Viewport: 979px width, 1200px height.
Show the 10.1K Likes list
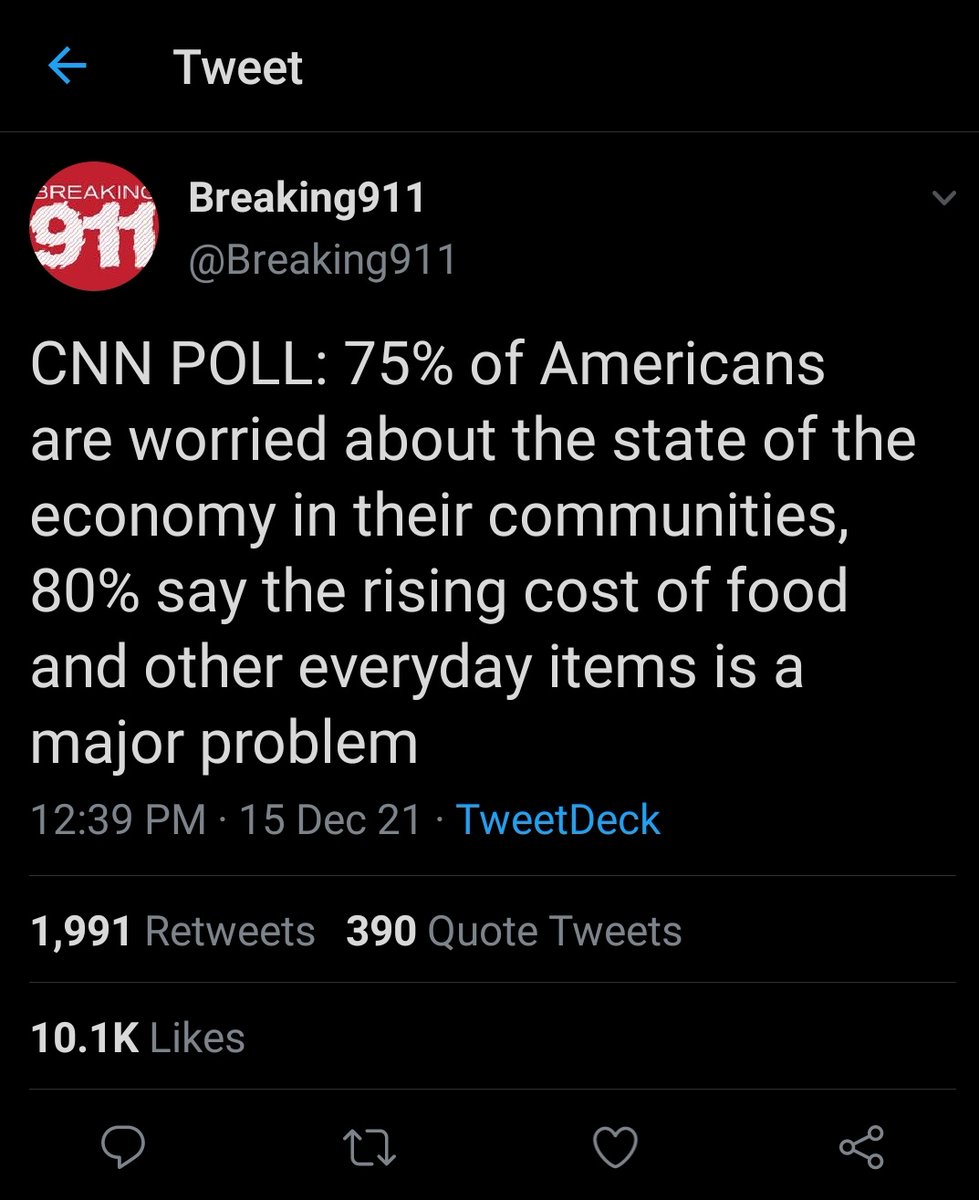click(x=138, y=1037)
